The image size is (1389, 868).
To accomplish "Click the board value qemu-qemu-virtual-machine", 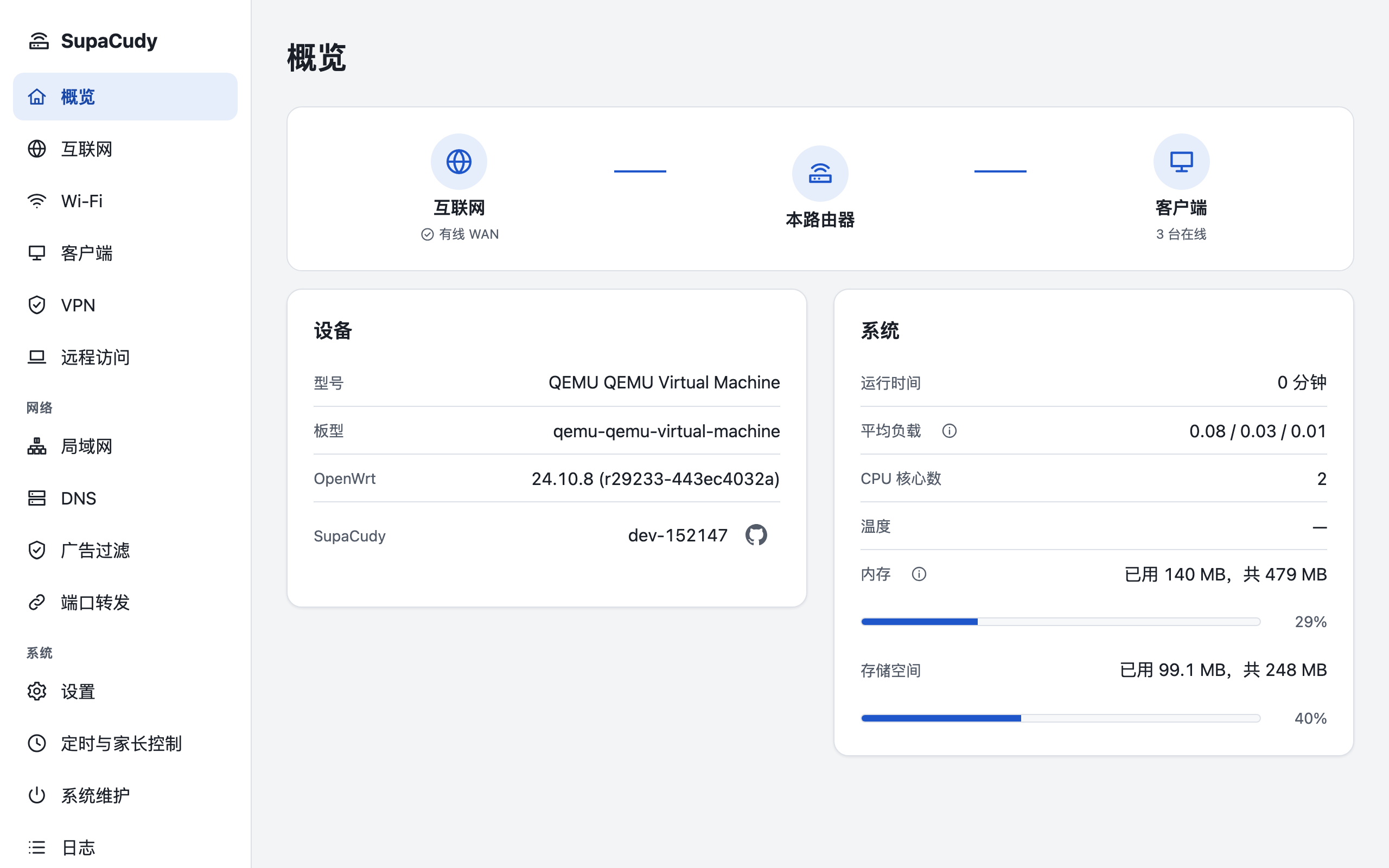I will (666, 431).
